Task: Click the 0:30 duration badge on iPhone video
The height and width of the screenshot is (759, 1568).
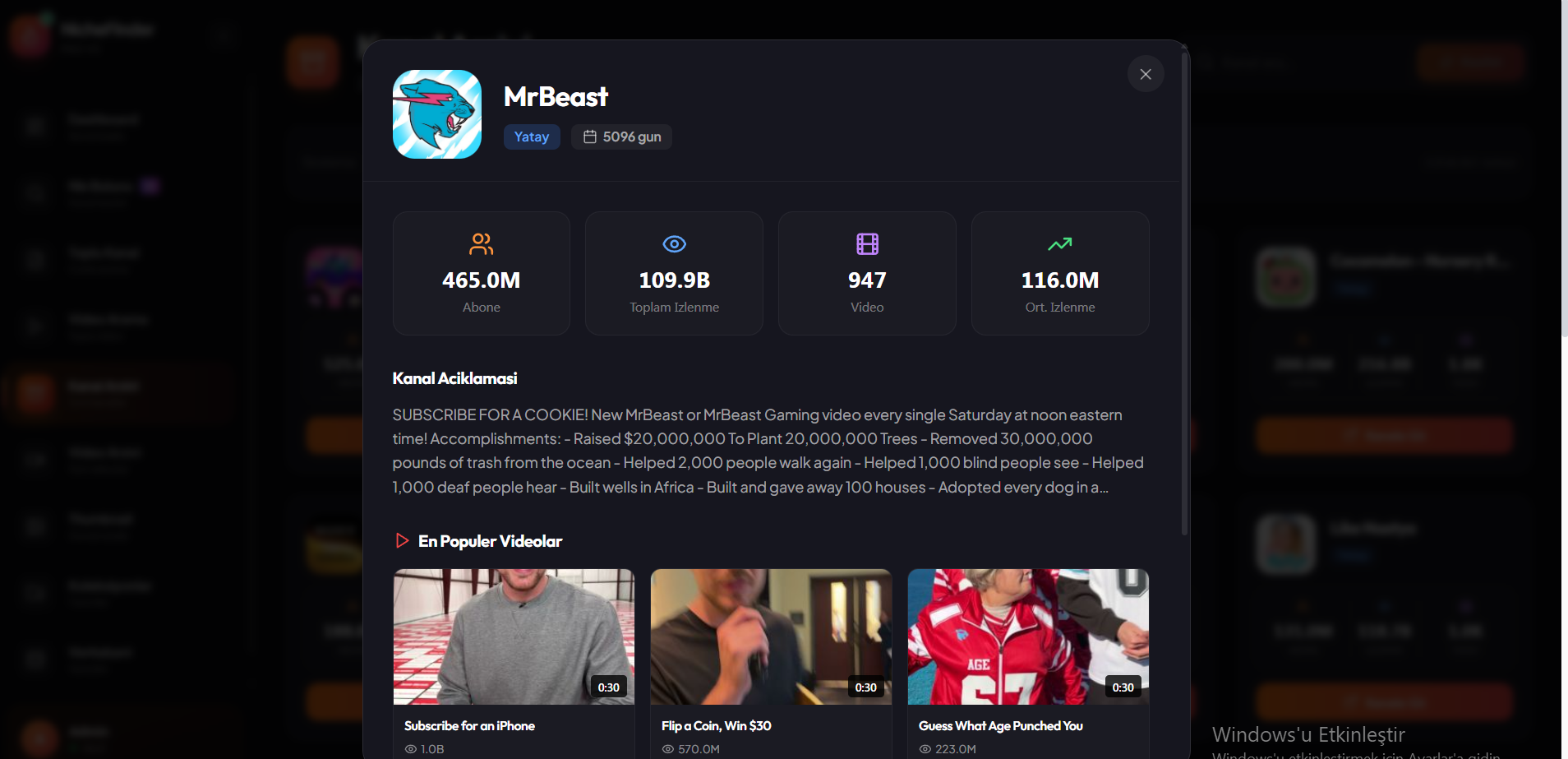Action: [x=609, y=687]
